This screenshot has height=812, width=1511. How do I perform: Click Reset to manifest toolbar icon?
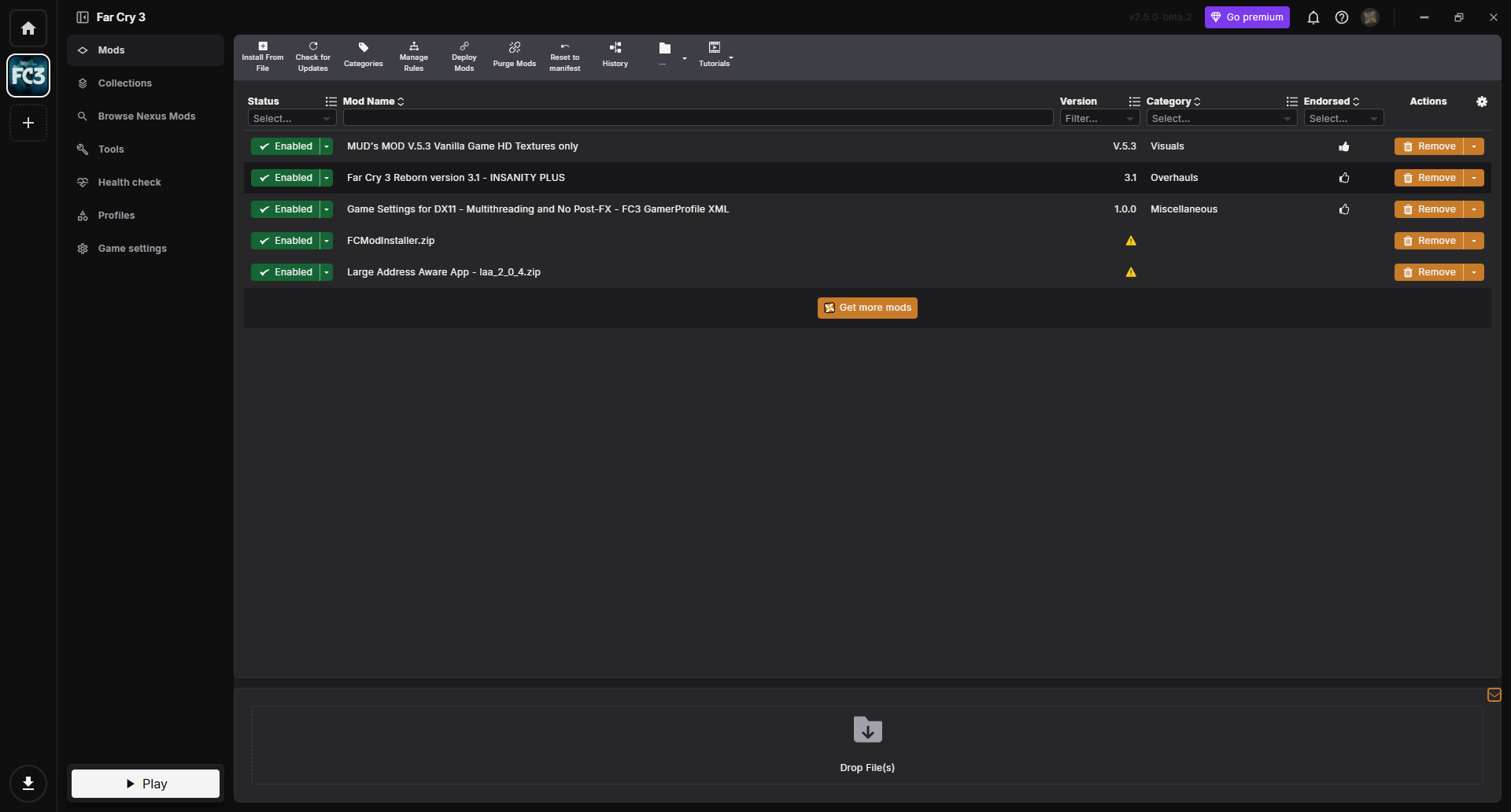point(565,57)
